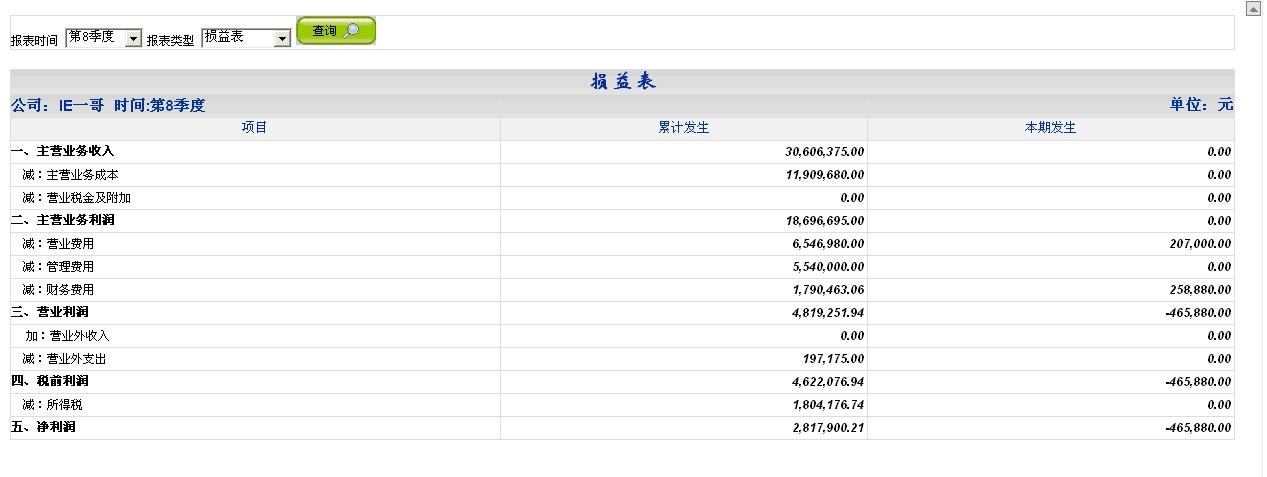Select row 减：营业税金及附加
This screenshot has height=477, width=1267.
[622, 198]
